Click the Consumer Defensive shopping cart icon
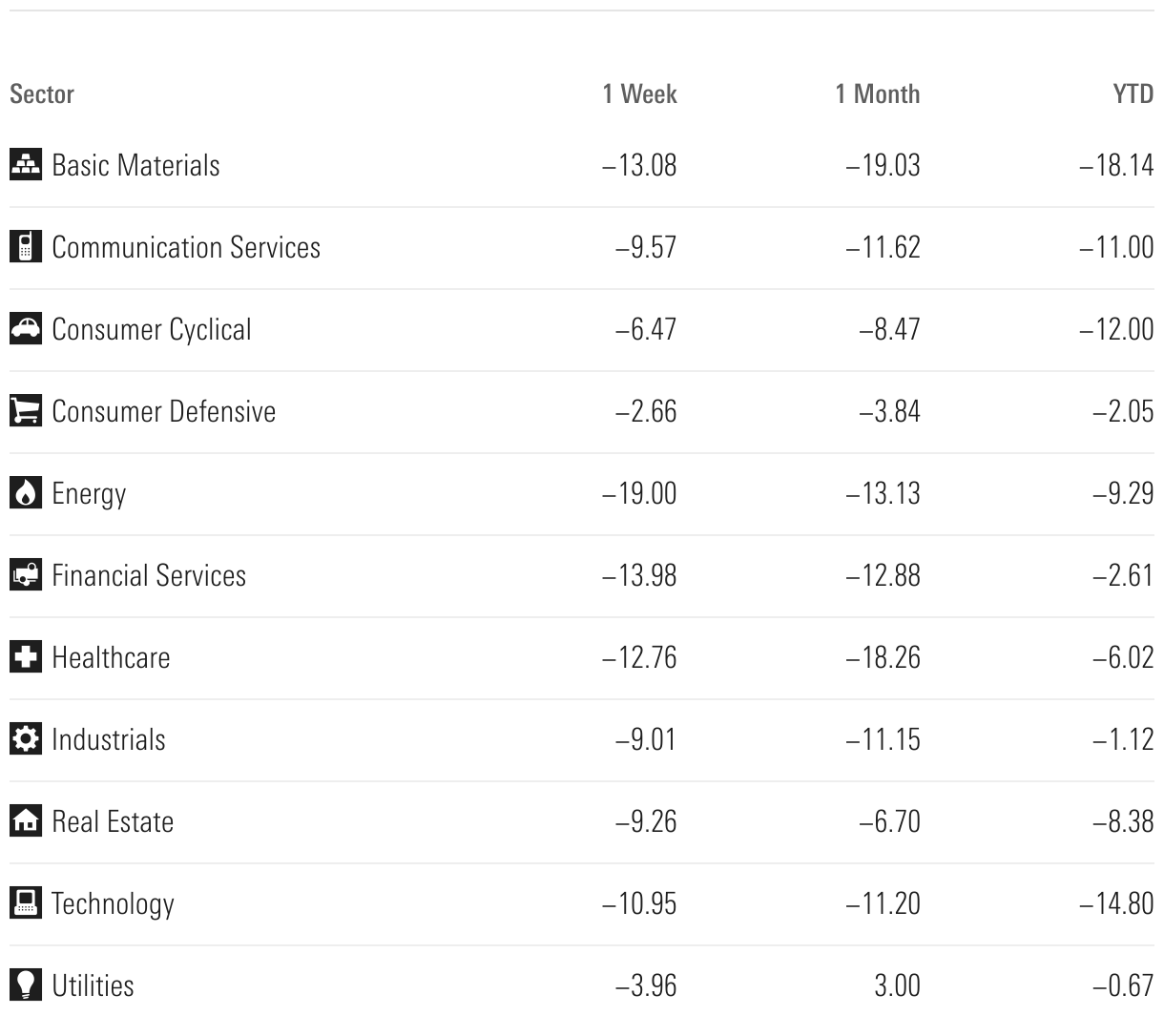The width and height of the screenshot is (1164, 1036). click(x=26, y=411)
